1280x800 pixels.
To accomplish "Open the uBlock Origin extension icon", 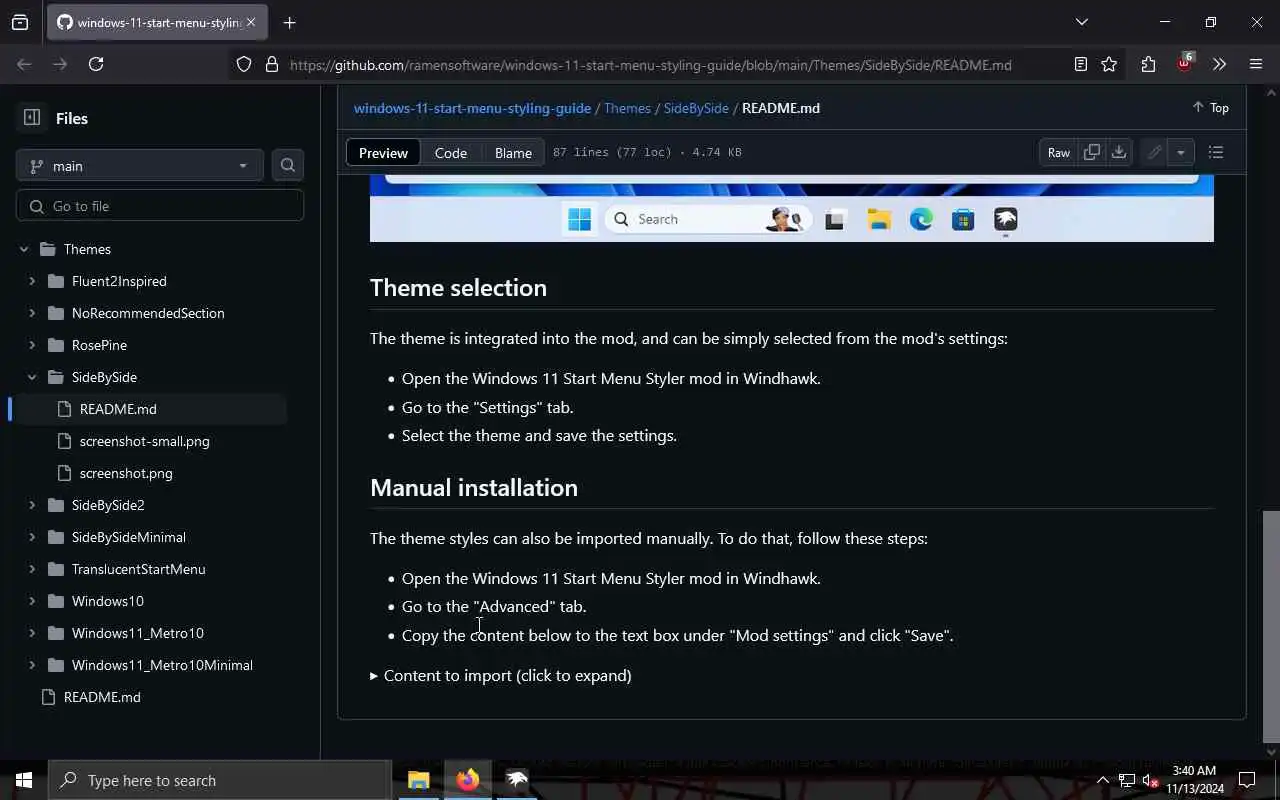I will [x=1185, y=64].
